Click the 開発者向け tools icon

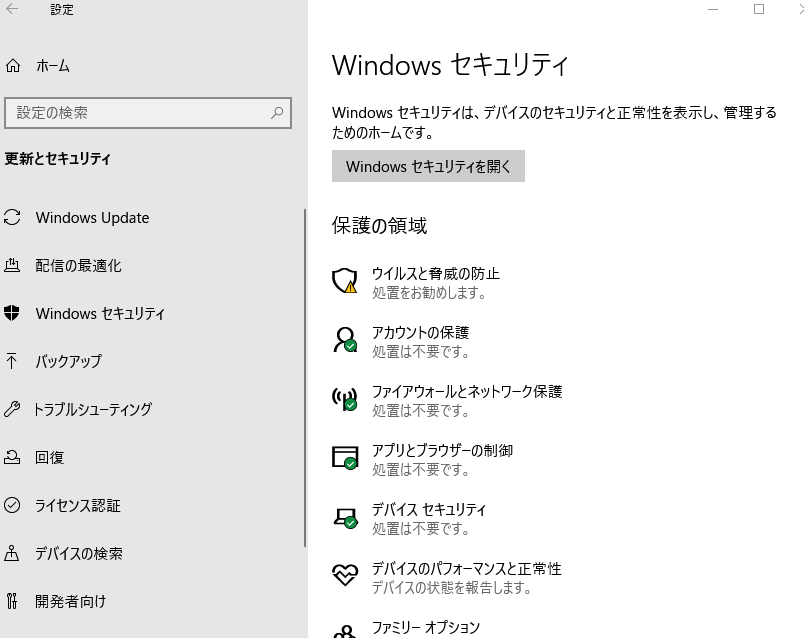pyautogui.click(x=12, y=601)
